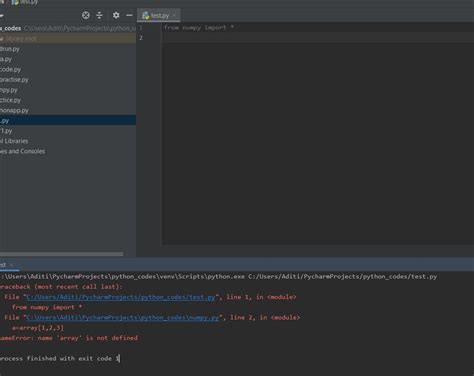Select the file ending in ctice.py
Screen dimensions: 474x376
[x=11, y=100]
